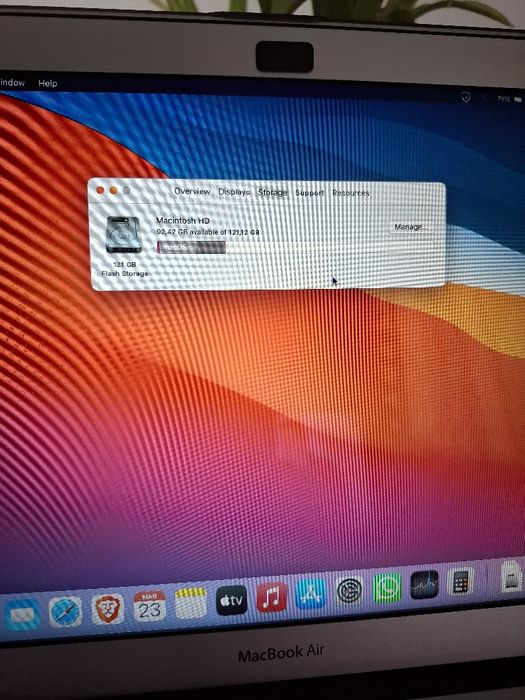Click the battery icon in the menu bar
This screenshot has height=700, width=525.
pos(518,99)
